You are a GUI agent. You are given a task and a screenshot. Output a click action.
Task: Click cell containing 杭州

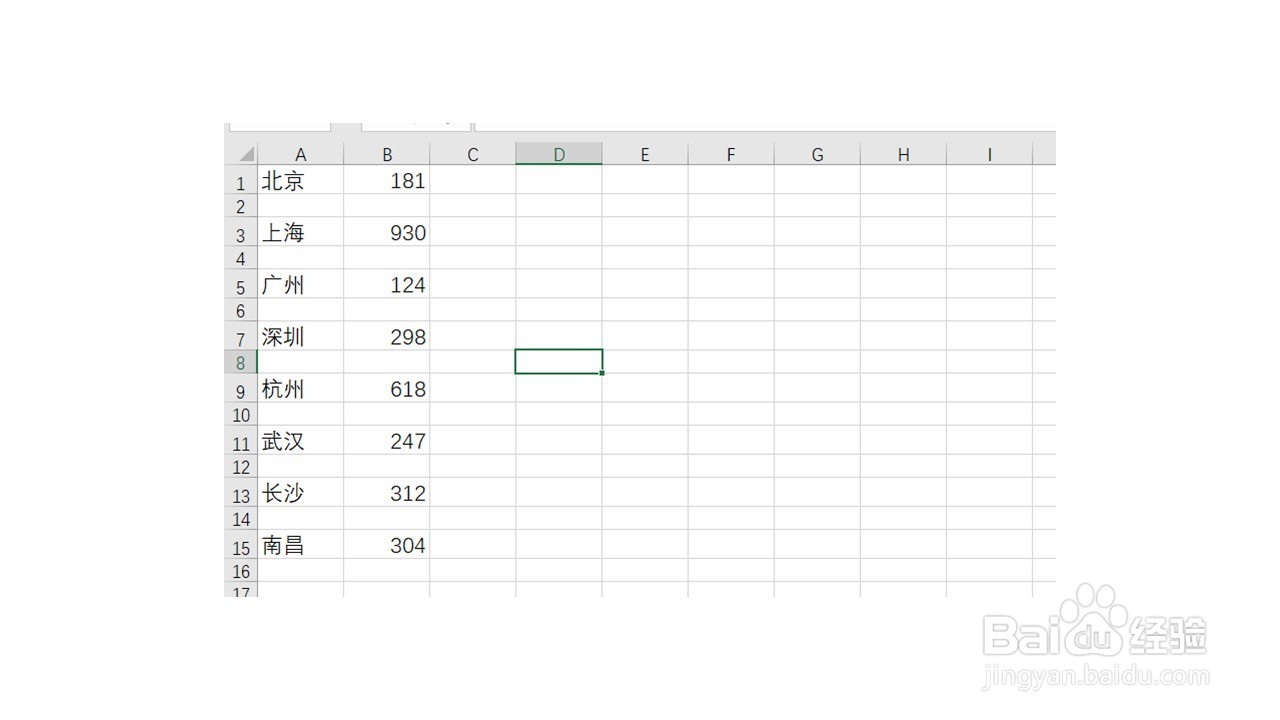(x=300, y=388)
